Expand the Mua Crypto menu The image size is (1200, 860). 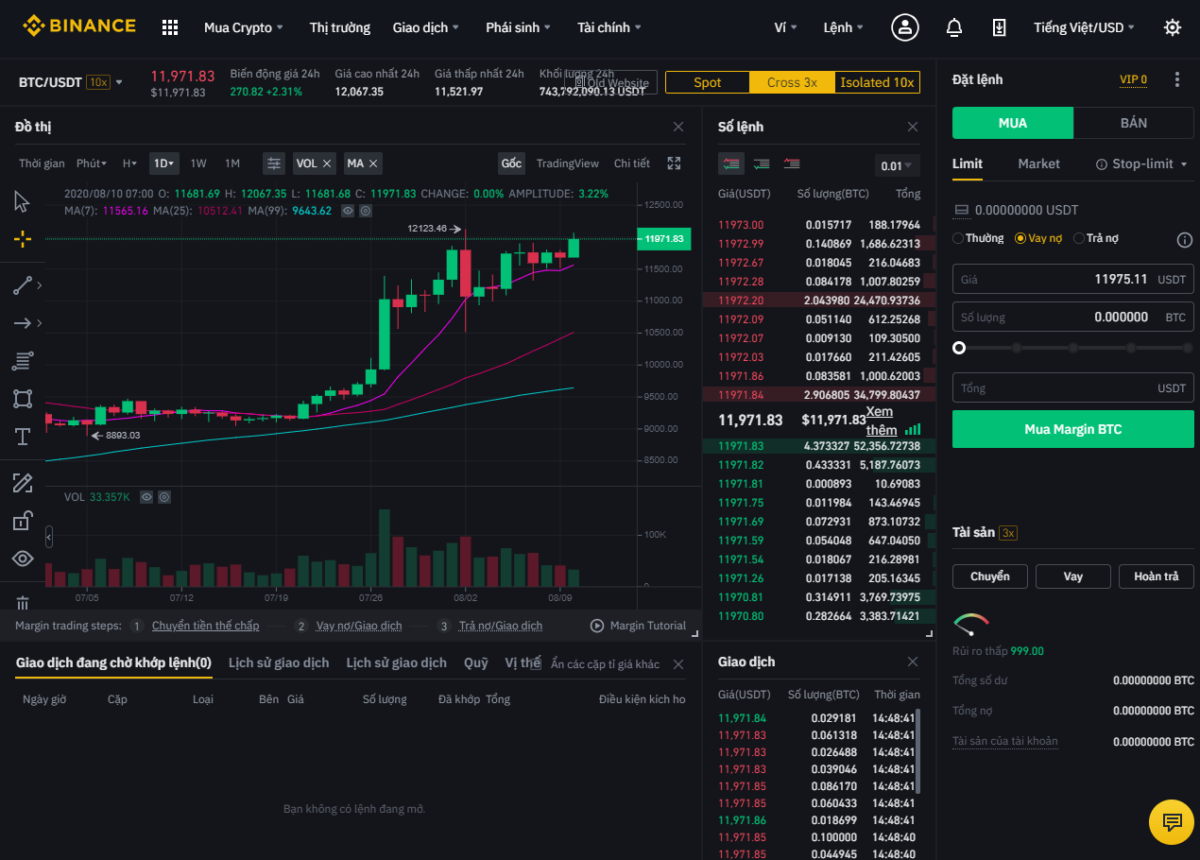tap(244, 28)
